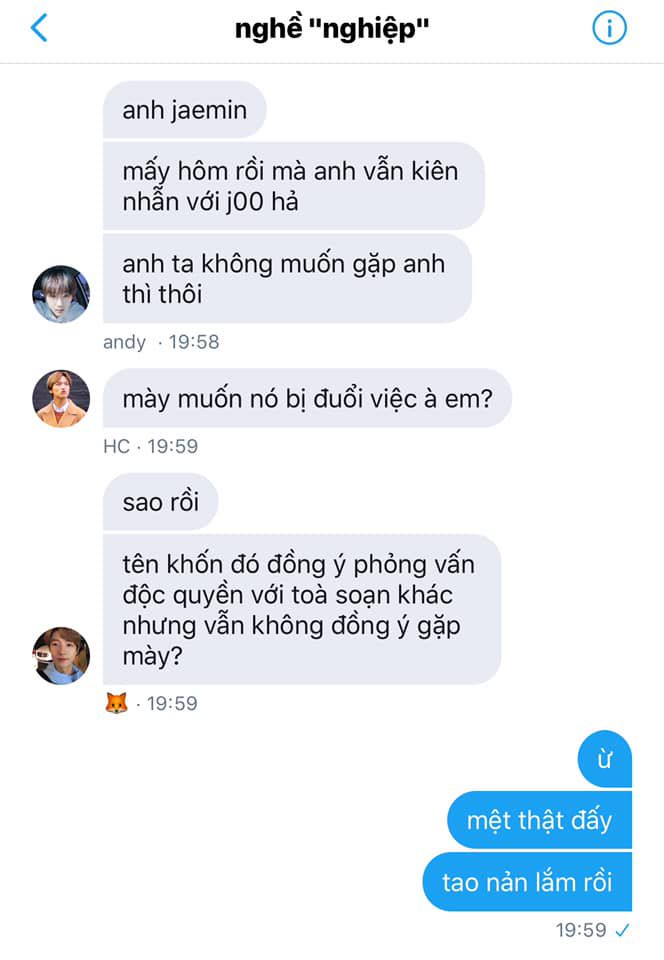Select the group title nghề "nghiệp"
The image size is (664, 960).
coord(332,28)
